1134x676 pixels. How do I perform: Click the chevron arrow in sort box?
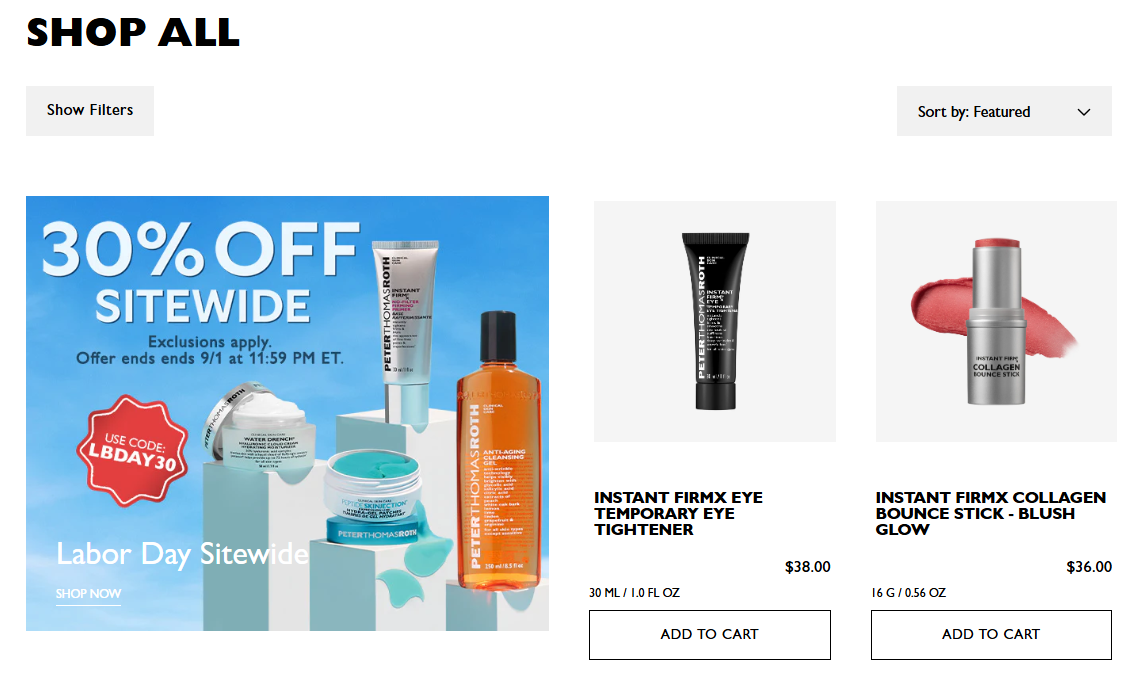click(1083, 112)
